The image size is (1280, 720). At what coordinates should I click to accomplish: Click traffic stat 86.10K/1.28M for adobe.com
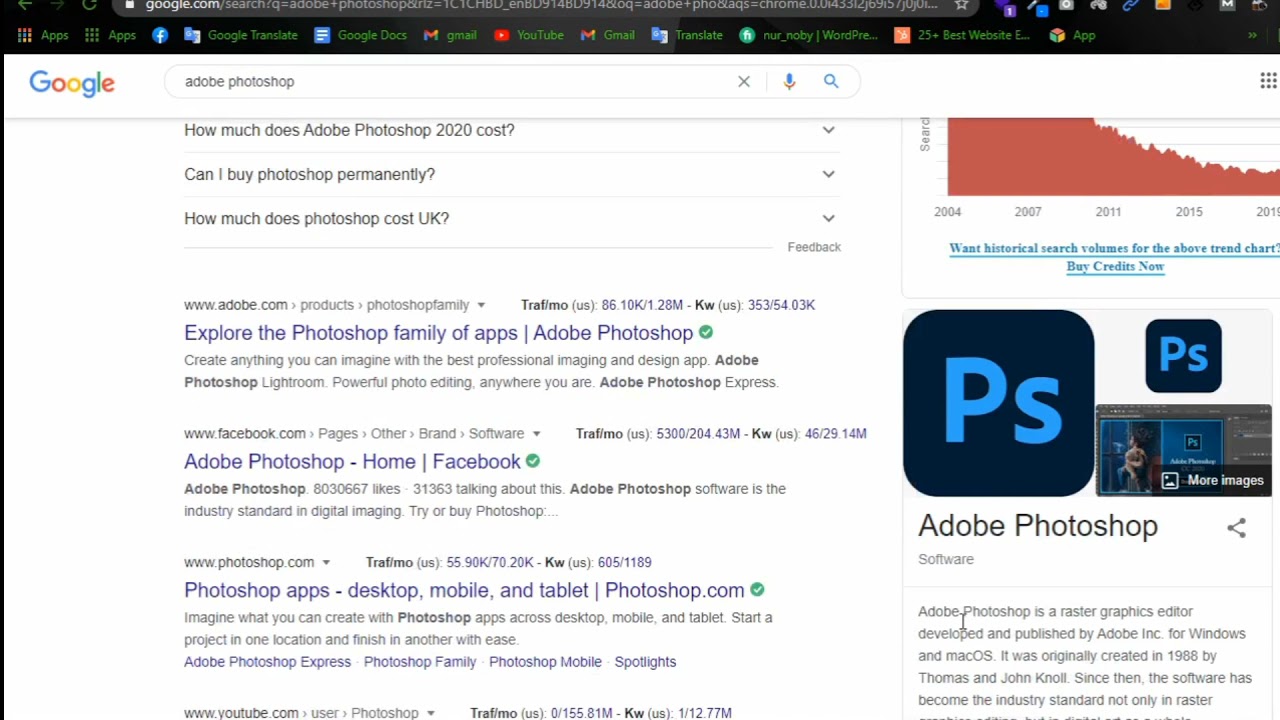642,305
